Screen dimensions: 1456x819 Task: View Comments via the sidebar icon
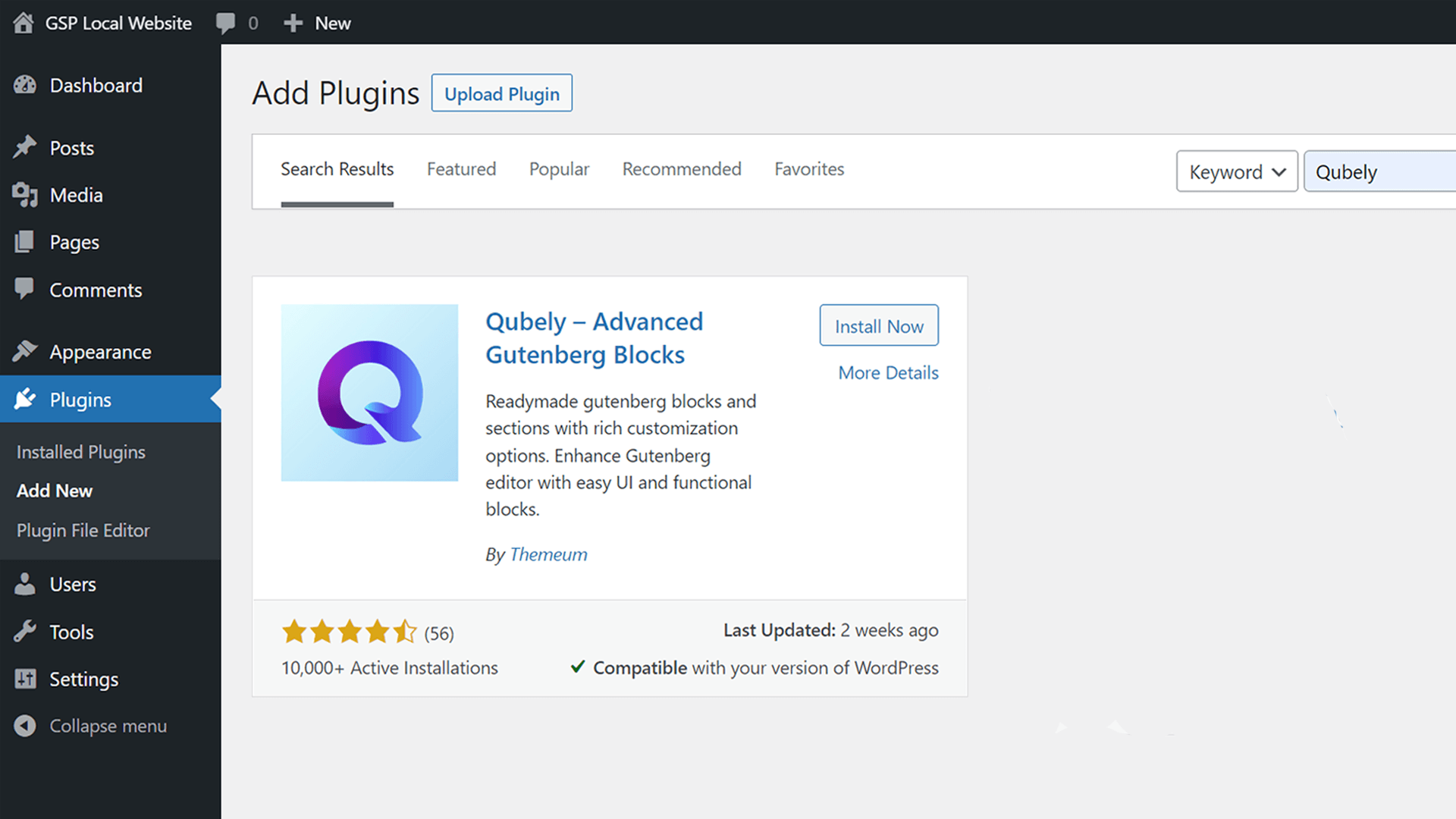click(x=96, y=289)
